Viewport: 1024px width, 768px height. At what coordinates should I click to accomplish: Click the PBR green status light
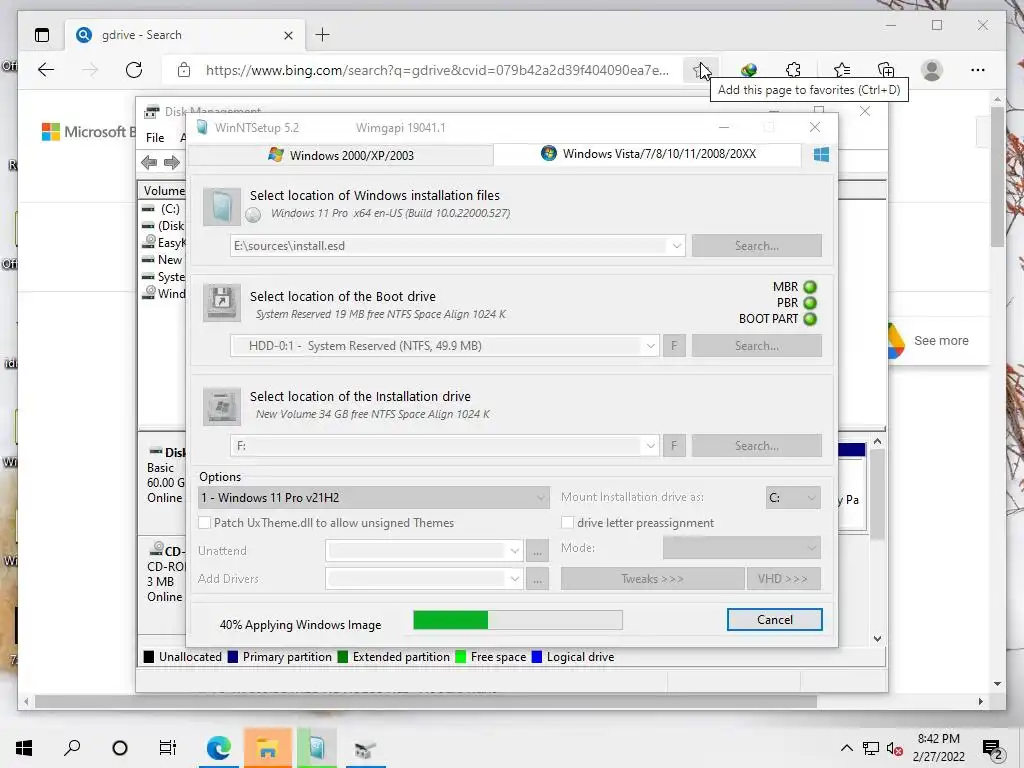point(810,303)
